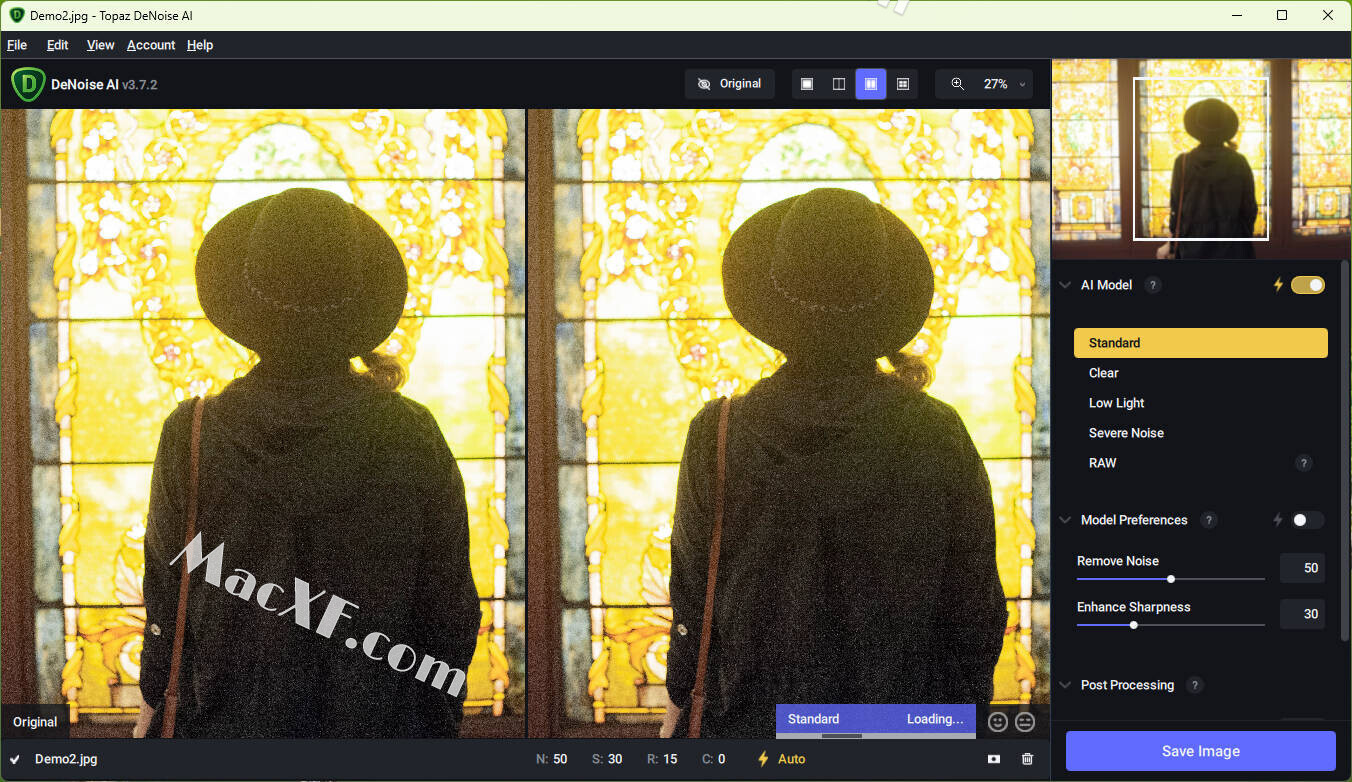Click the happy face feedback icon
The image size is (1352, 782).
pyautogui.click(x=997, y=721)
